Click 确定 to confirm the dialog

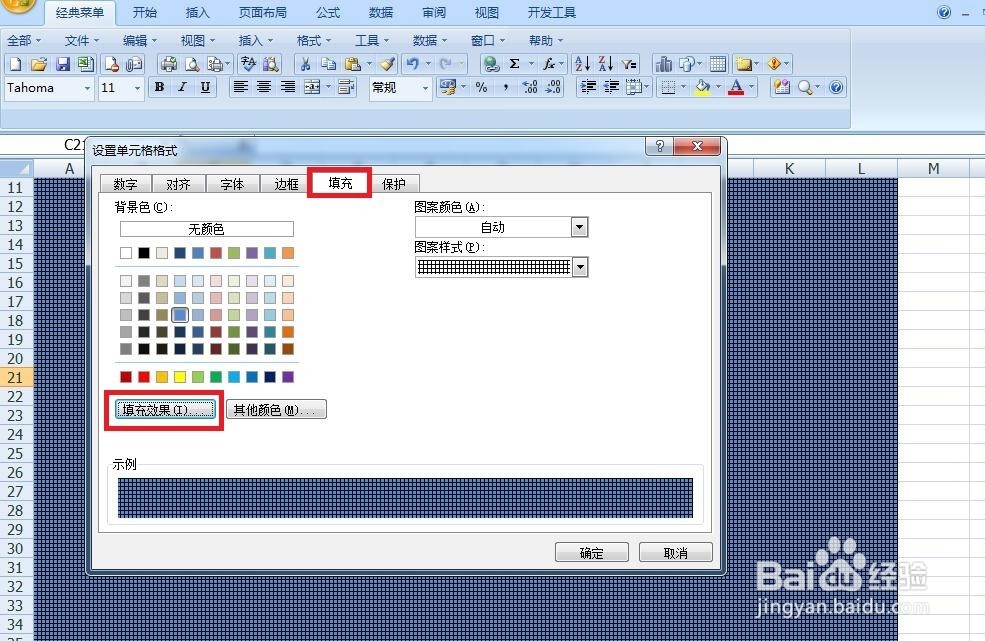pyautogui.click(x=592, y=552)
